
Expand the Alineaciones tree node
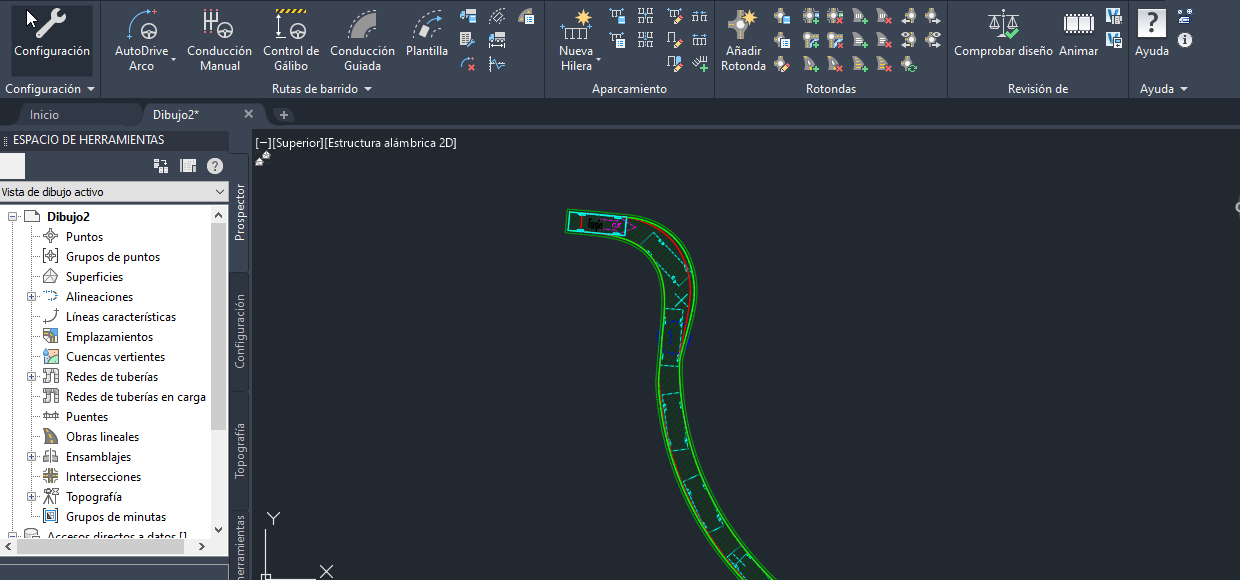coord(32,297)
